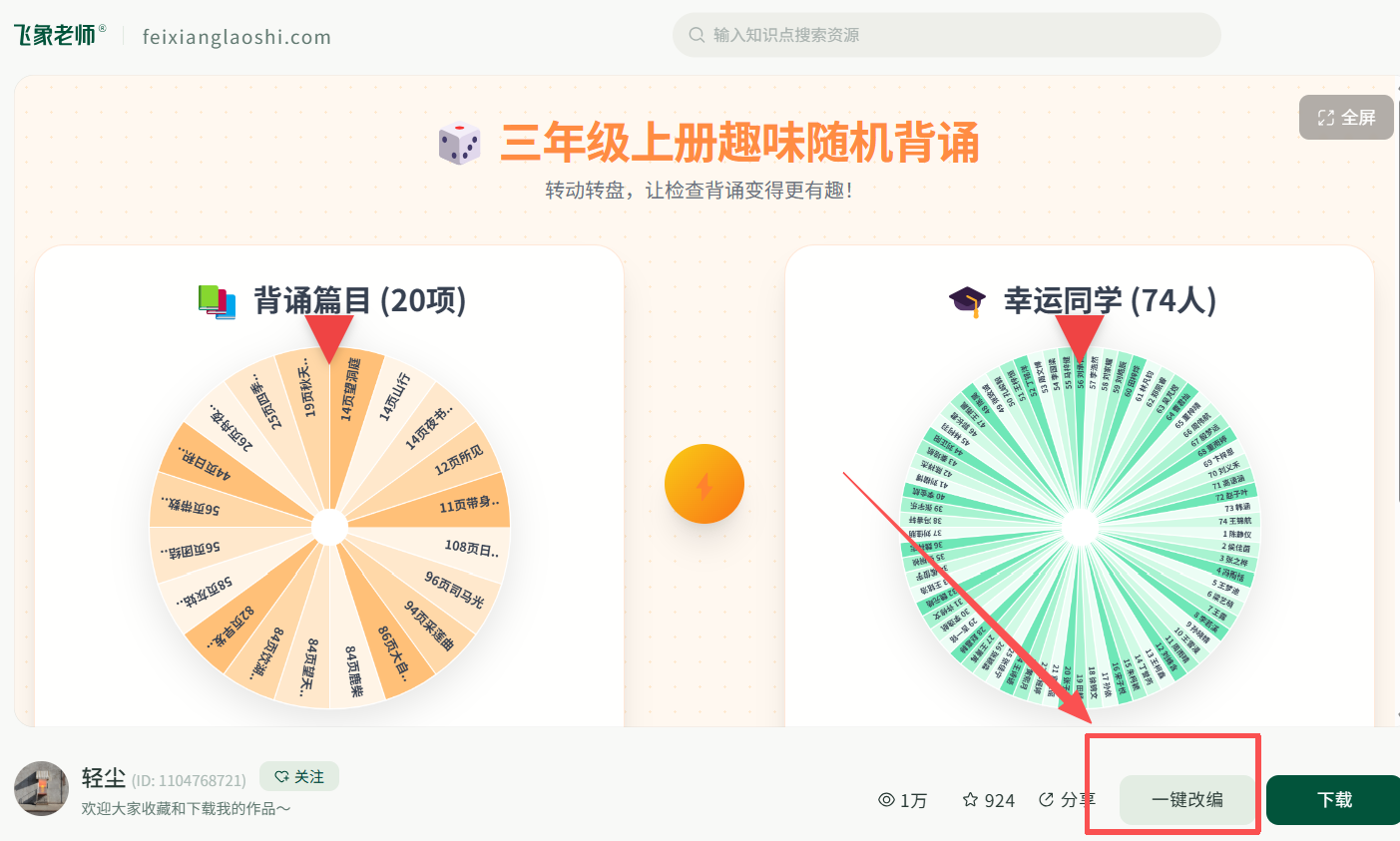
Task: Click the author name 轻尘
Action: (104, 778)
